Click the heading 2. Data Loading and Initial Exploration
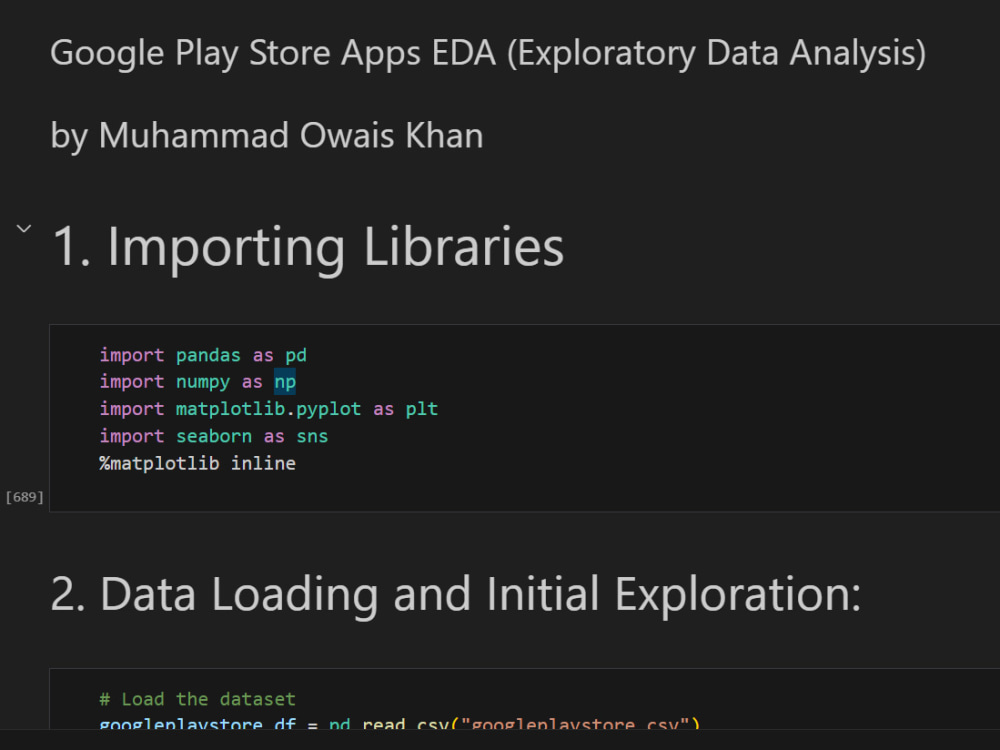Image resolution: width=1000 pixels, height=750 pixels. point(455,594)
